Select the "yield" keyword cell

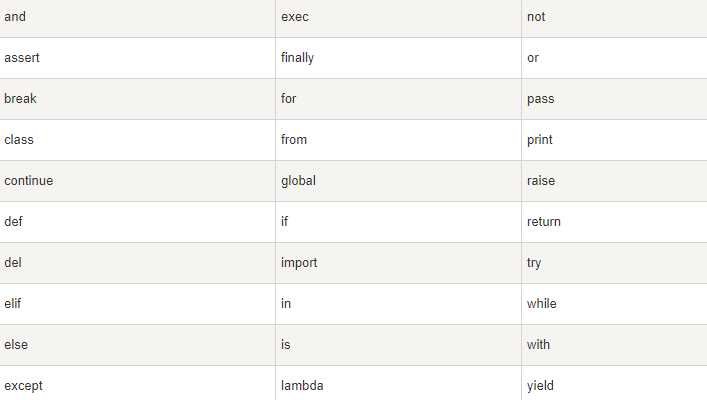click(x=541, y=385)
